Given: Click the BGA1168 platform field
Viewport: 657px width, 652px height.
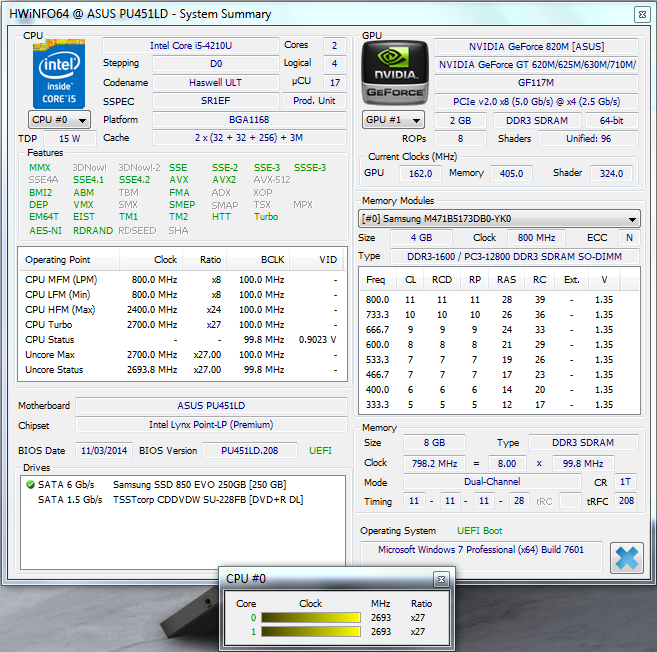Looking at the screenshot, I should click(x=249, y=119).
